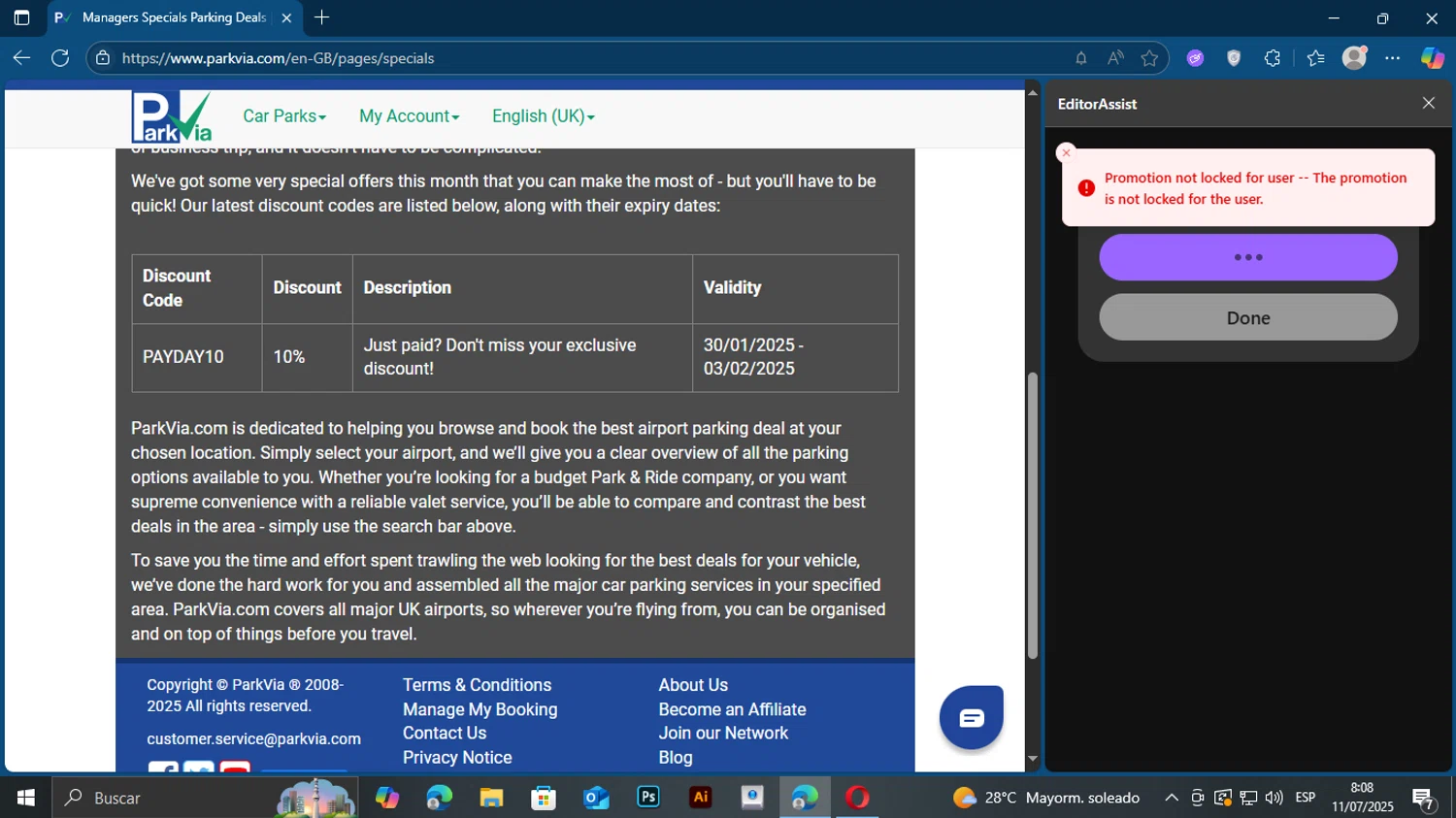This screenshot has width=1456, height=818.
Task: Close the Managers Specials Parking Deals tab
Action: (x=286, y=17)
